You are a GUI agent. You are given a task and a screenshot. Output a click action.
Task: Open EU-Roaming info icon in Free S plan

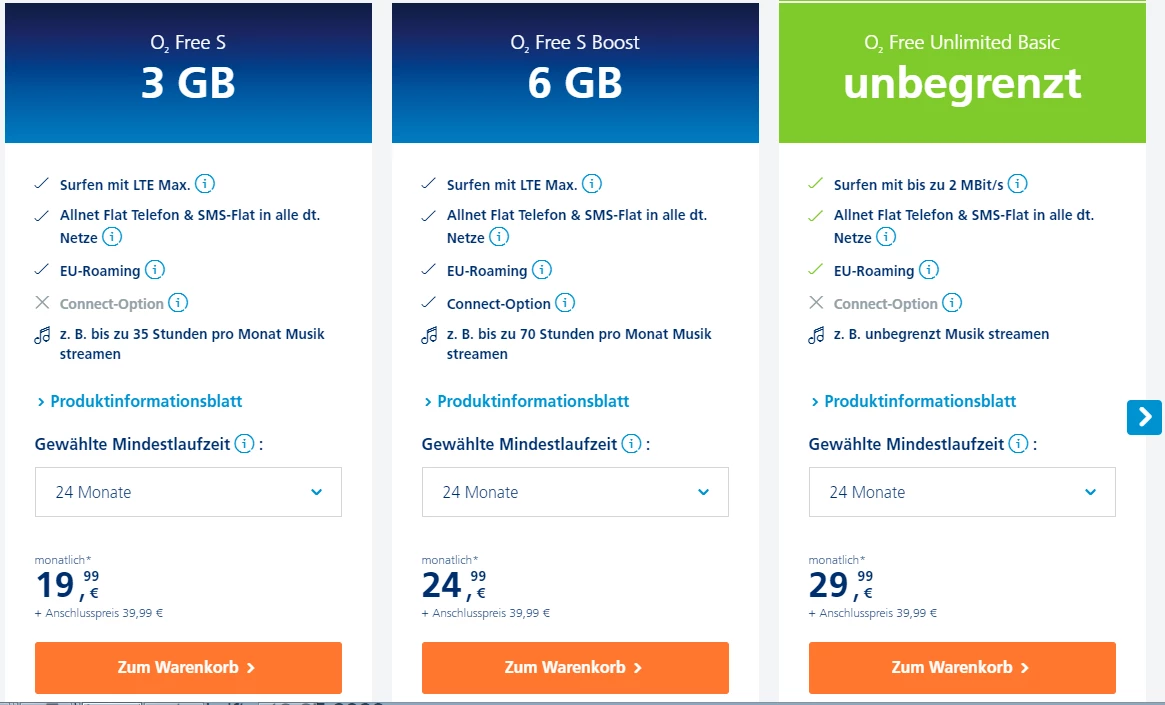[155, 270]
